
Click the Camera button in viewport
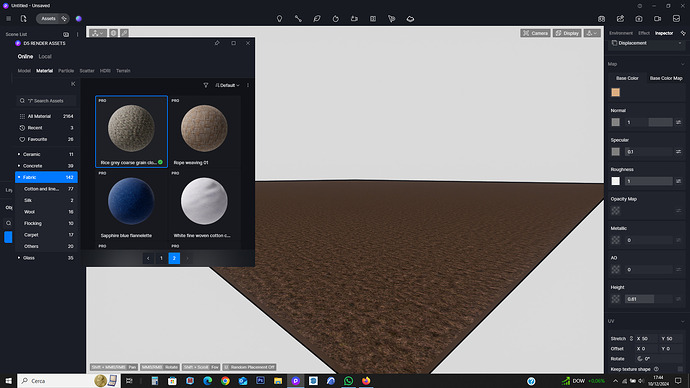click(535, 33)
